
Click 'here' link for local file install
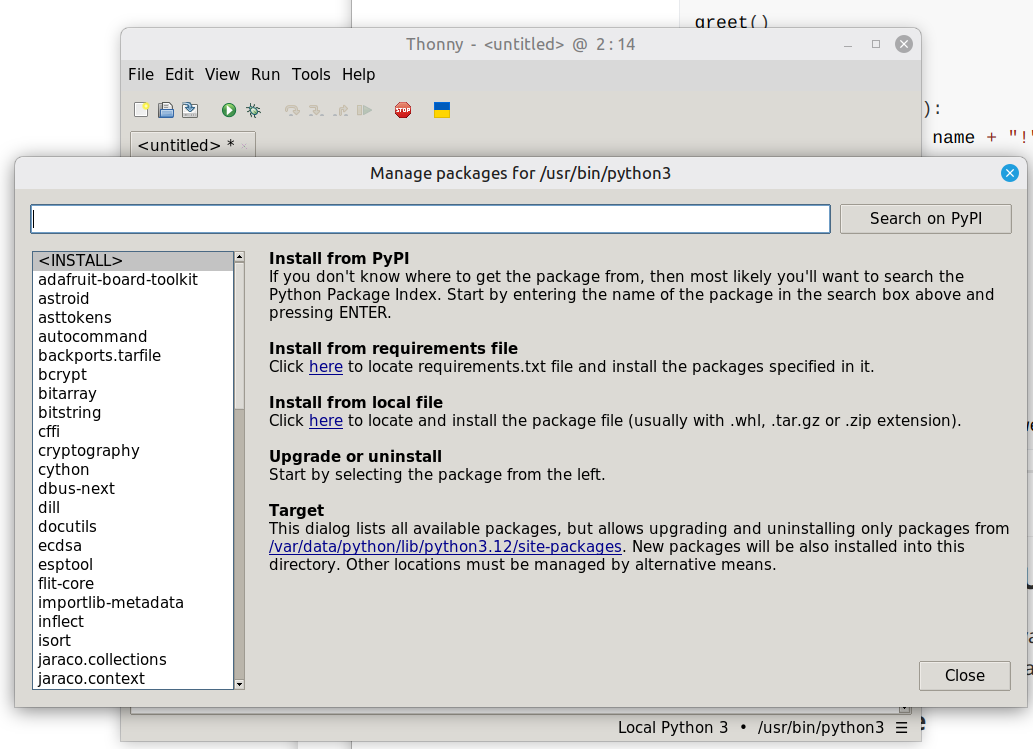[326, 421]
